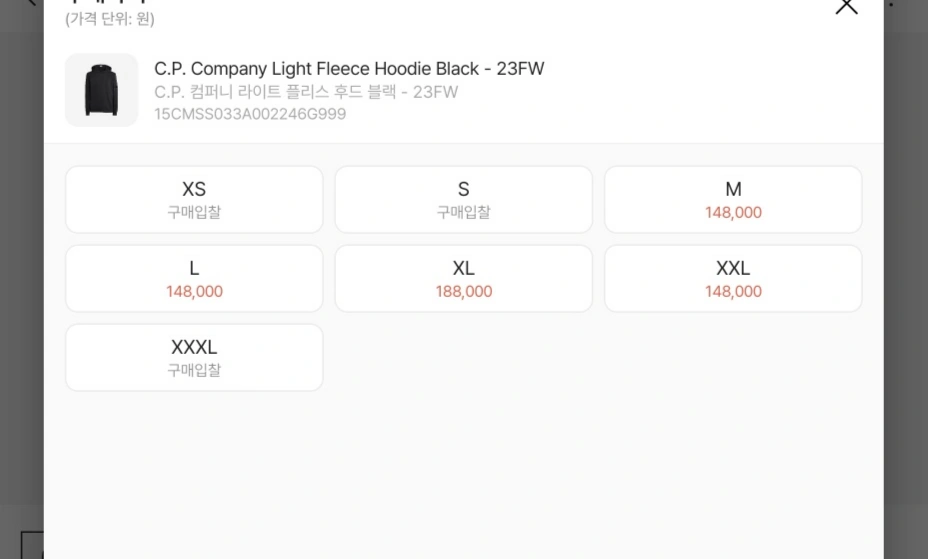Click the 가격 단위: 원 label
Image resolution: width=928 pixels, height=559 pixels.
110,19
